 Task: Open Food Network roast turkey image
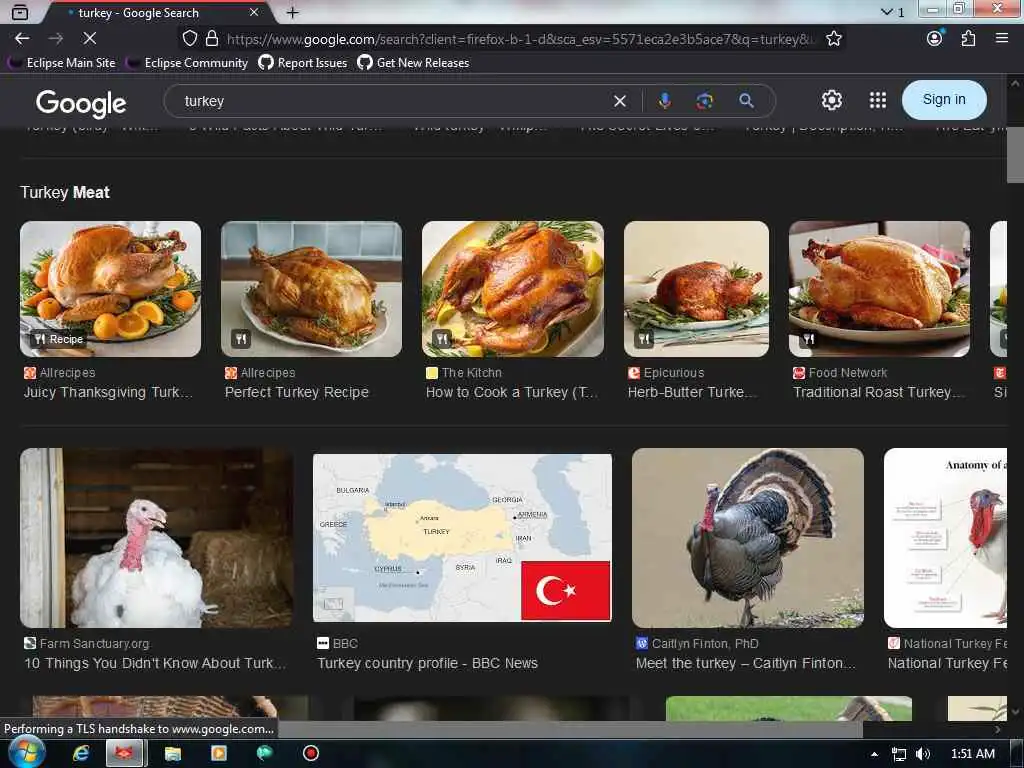[x=879, y=289]
